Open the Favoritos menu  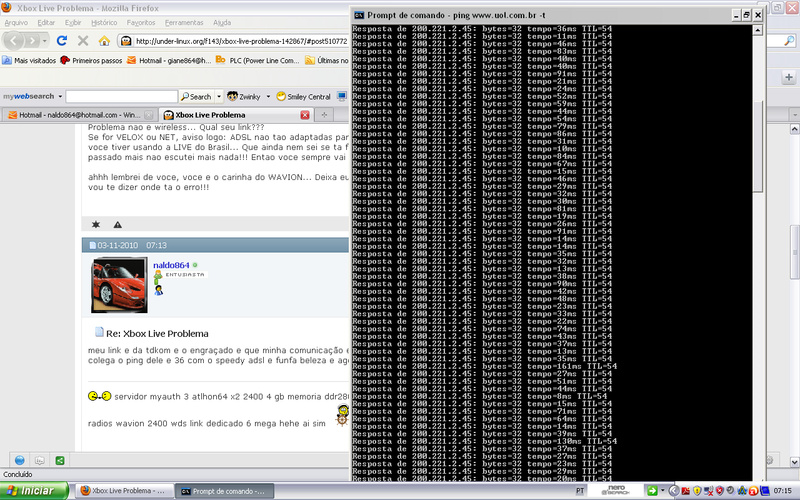[141, 22]
